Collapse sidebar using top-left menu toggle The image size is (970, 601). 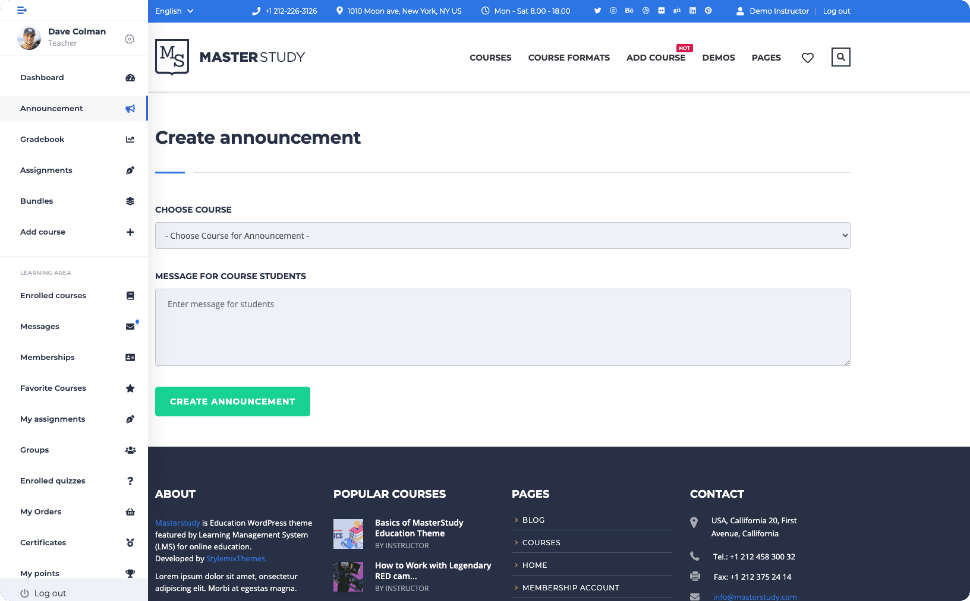pos(22,10)
